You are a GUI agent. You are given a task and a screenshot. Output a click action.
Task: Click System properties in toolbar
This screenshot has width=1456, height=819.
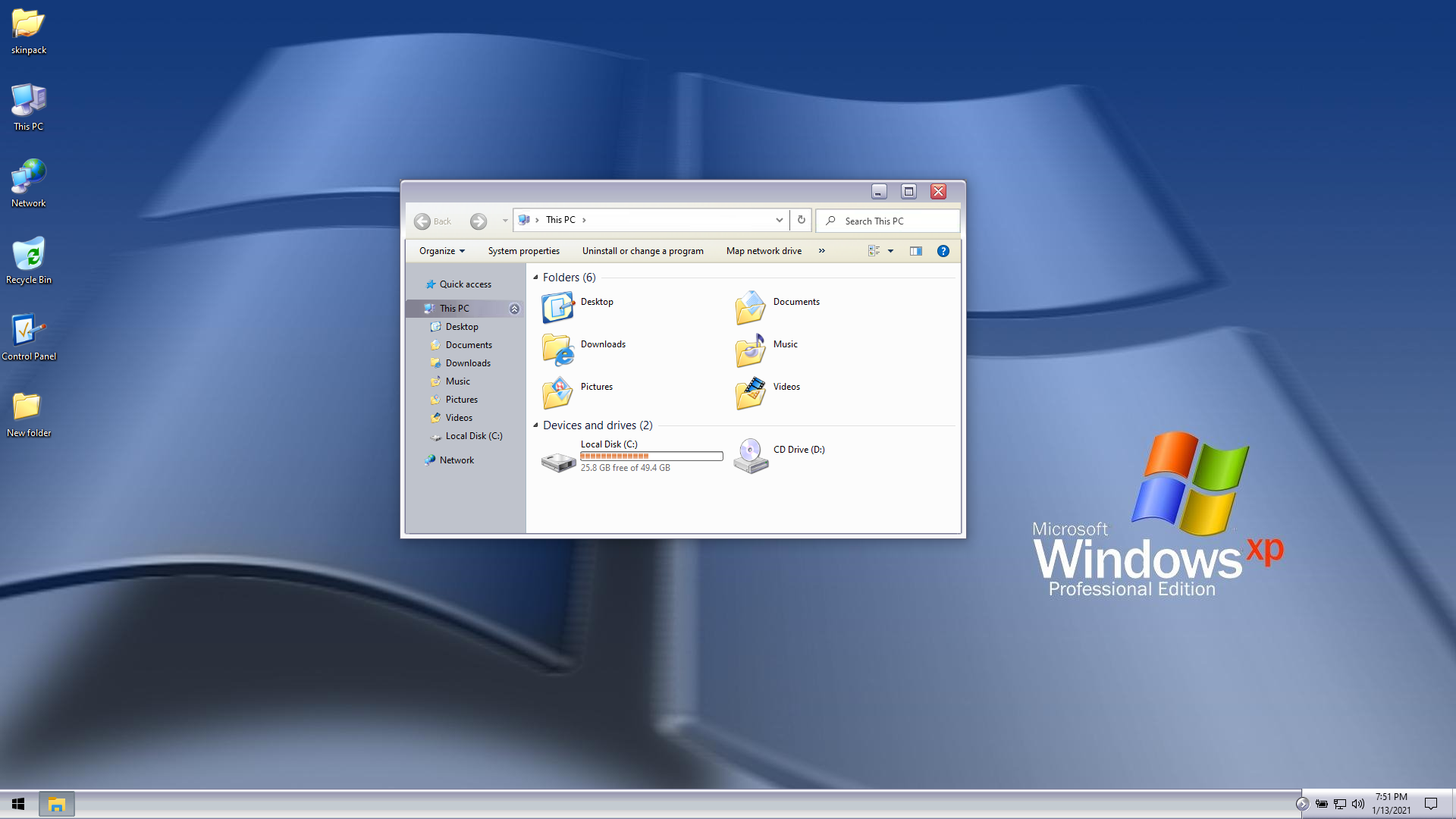click(x=523, y=251)
